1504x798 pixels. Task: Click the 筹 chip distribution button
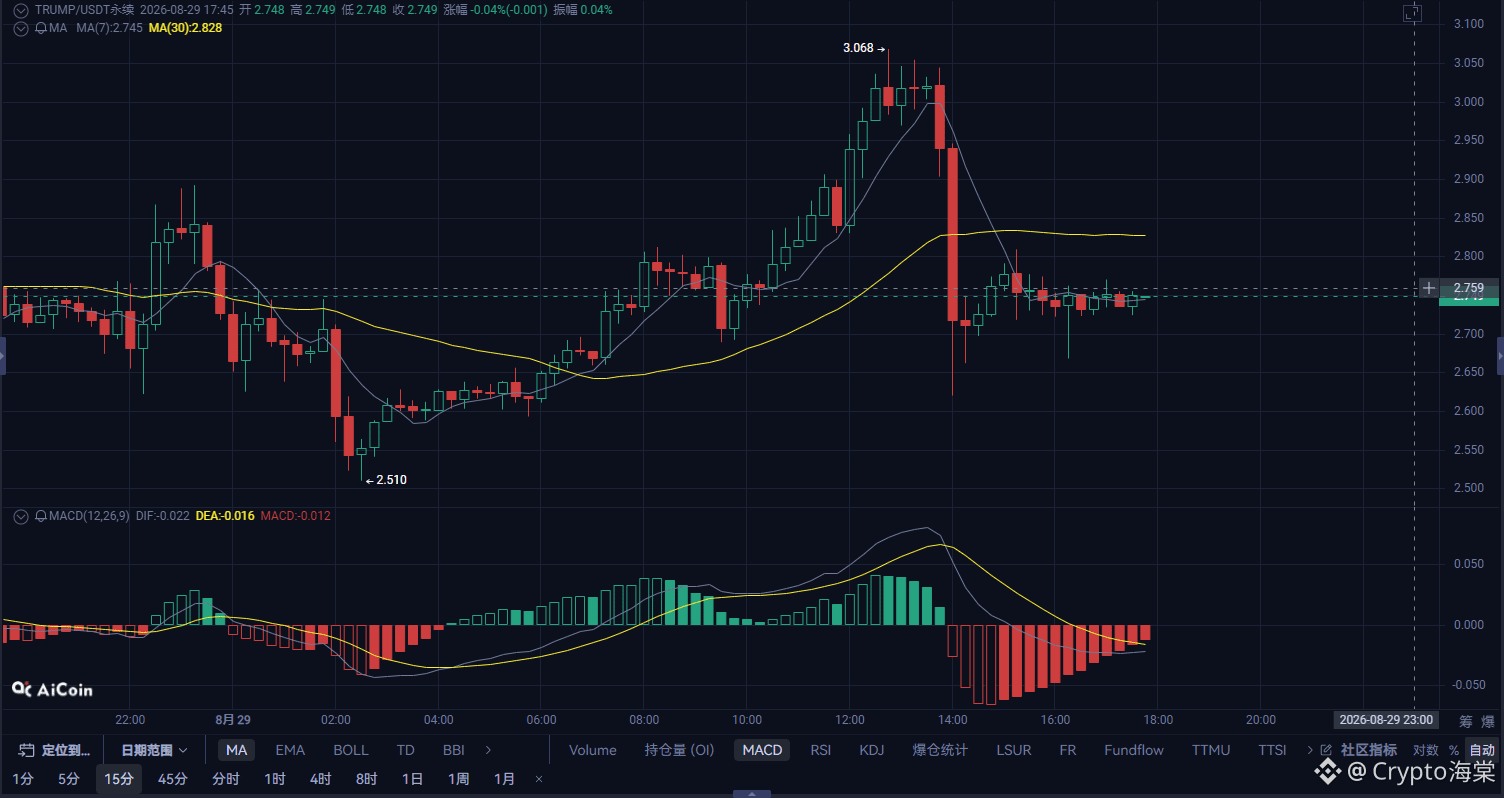[1466, 720]
